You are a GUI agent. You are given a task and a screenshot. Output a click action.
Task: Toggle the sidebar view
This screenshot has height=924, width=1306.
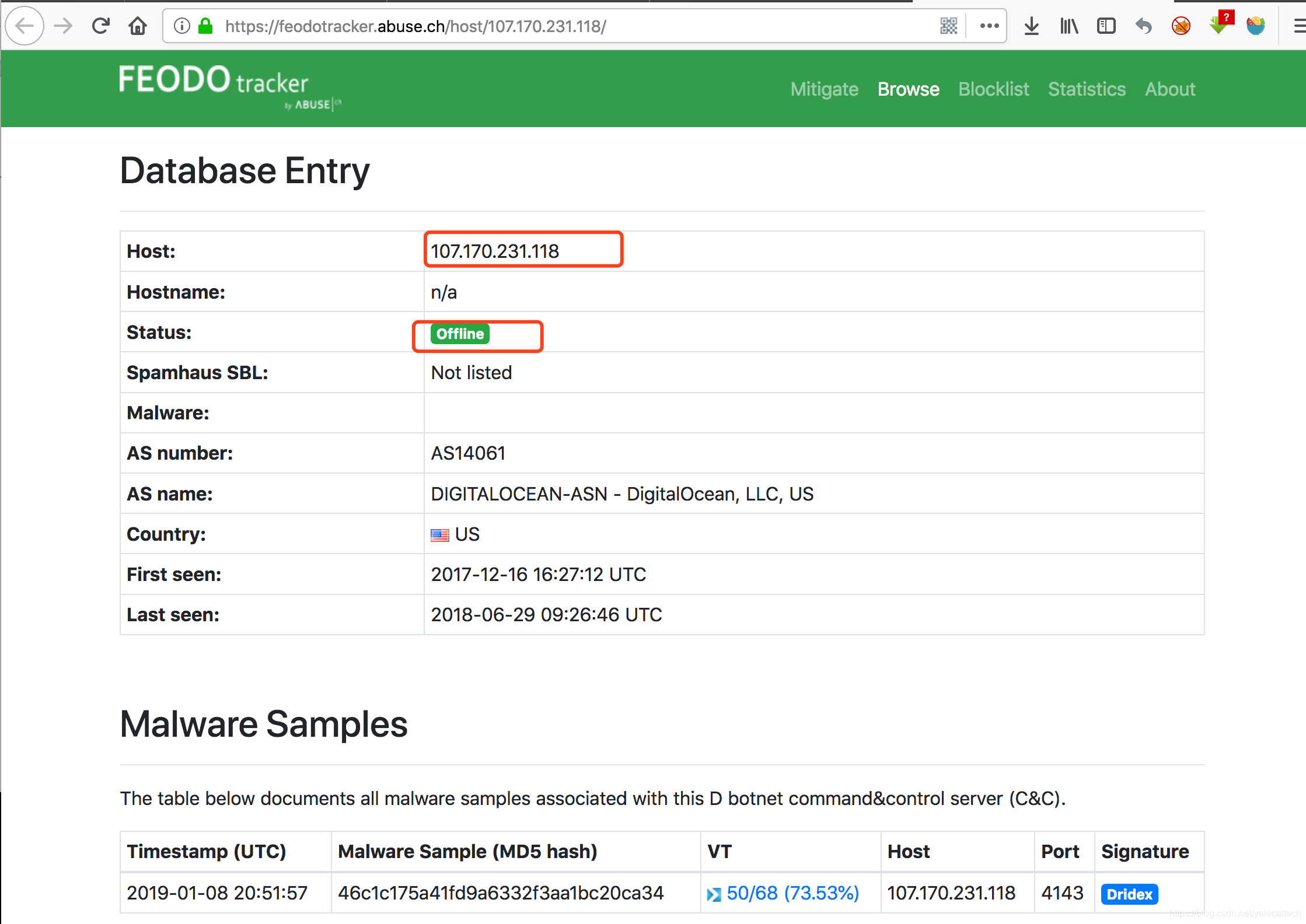pos(1106,26)
